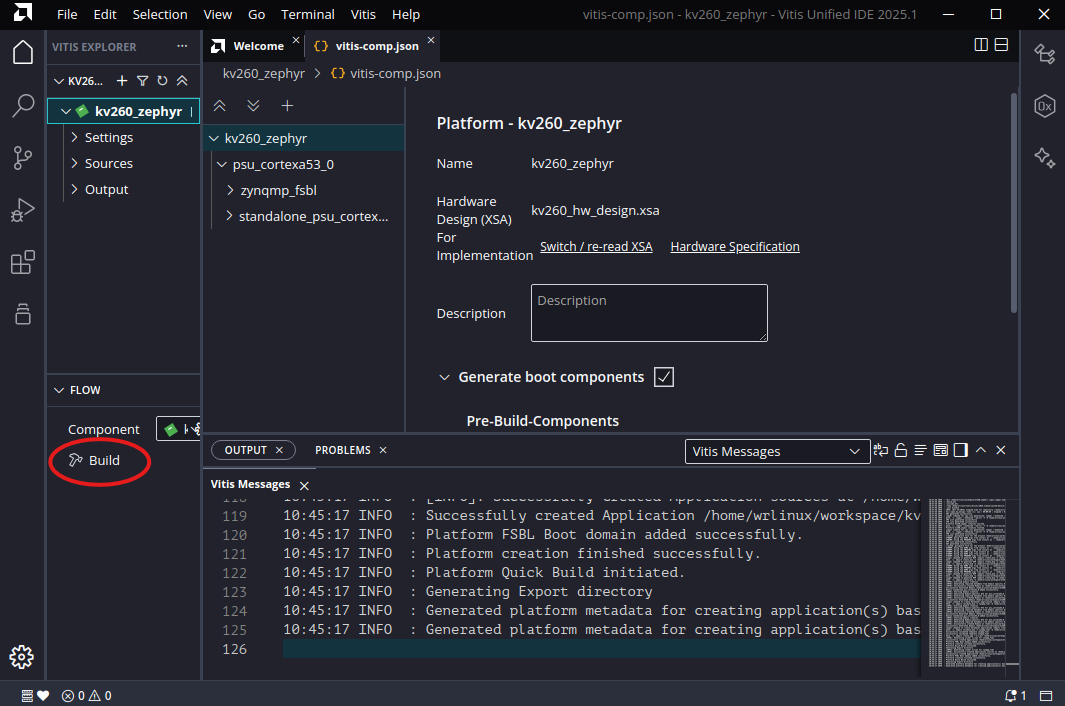Open the Run and Debug view

(22, 211)
